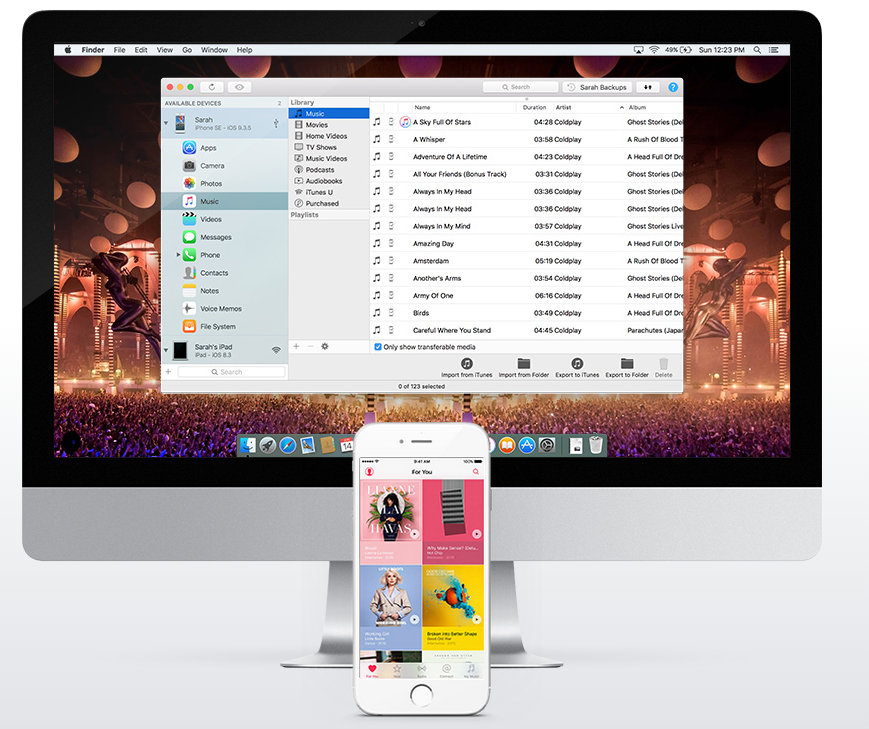Open the playlist gear settings icon

tap(325, 346)
